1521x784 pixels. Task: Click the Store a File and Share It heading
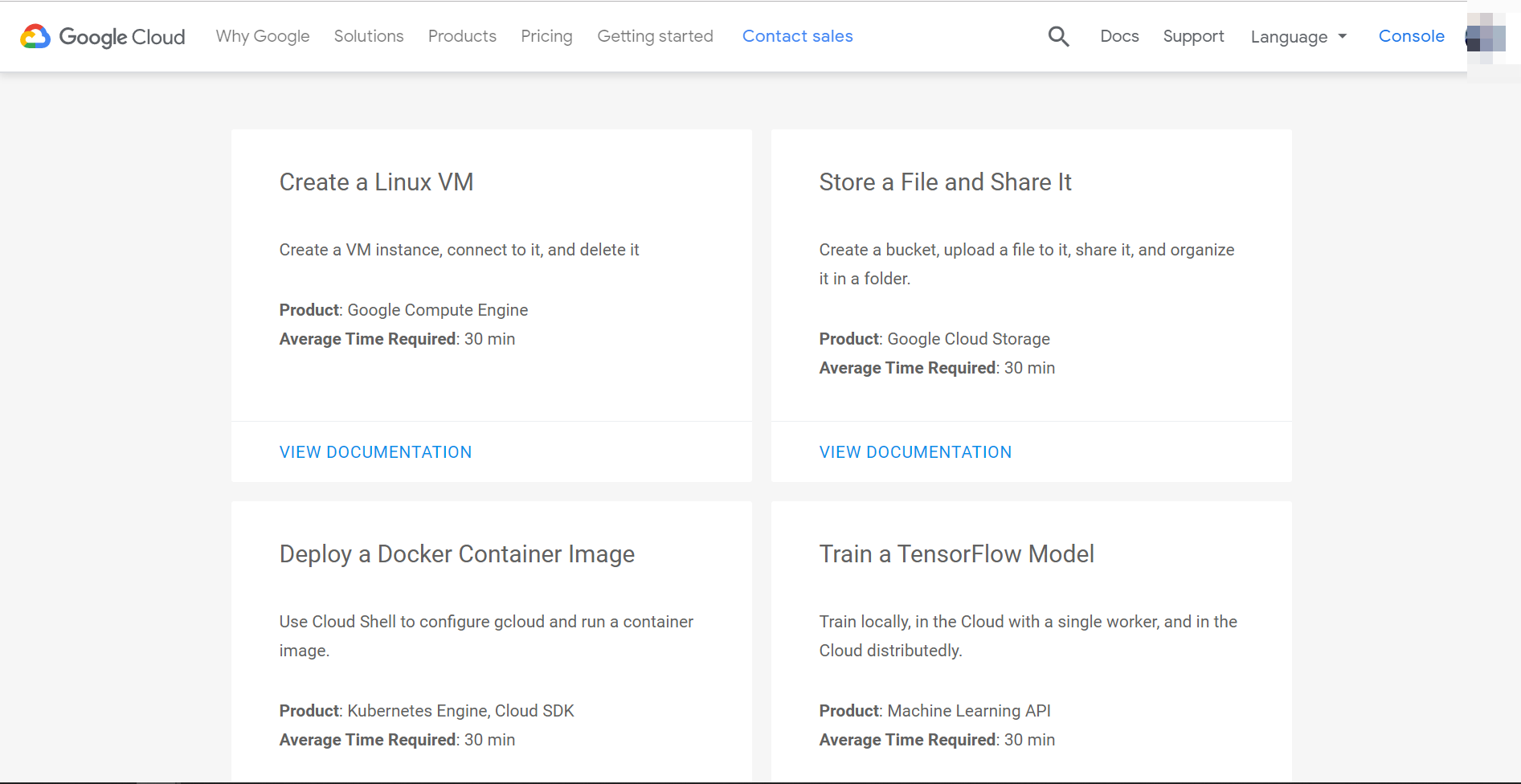click(x=945, y=182)
